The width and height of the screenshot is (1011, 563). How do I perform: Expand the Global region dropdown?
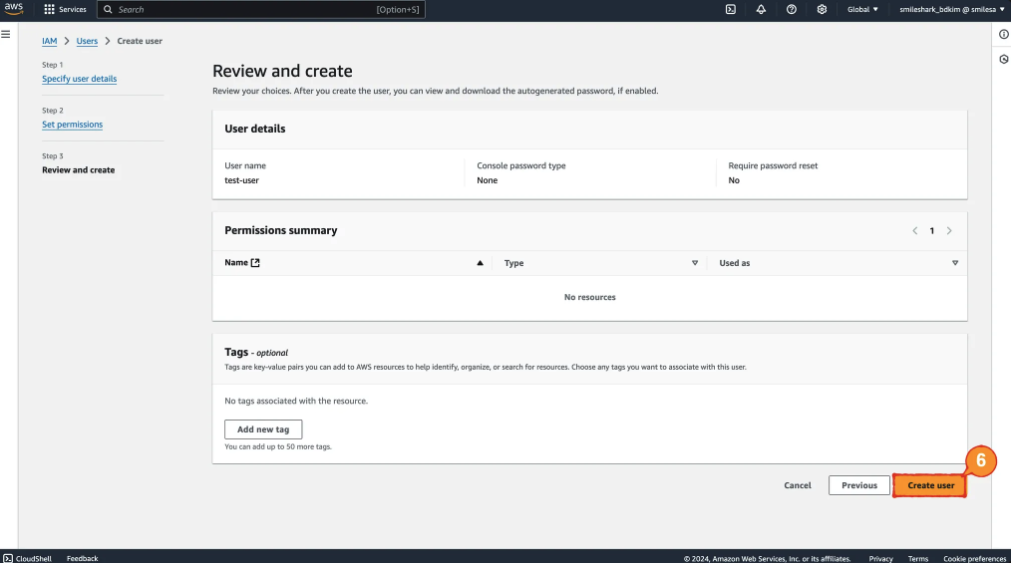click(862, 9)
